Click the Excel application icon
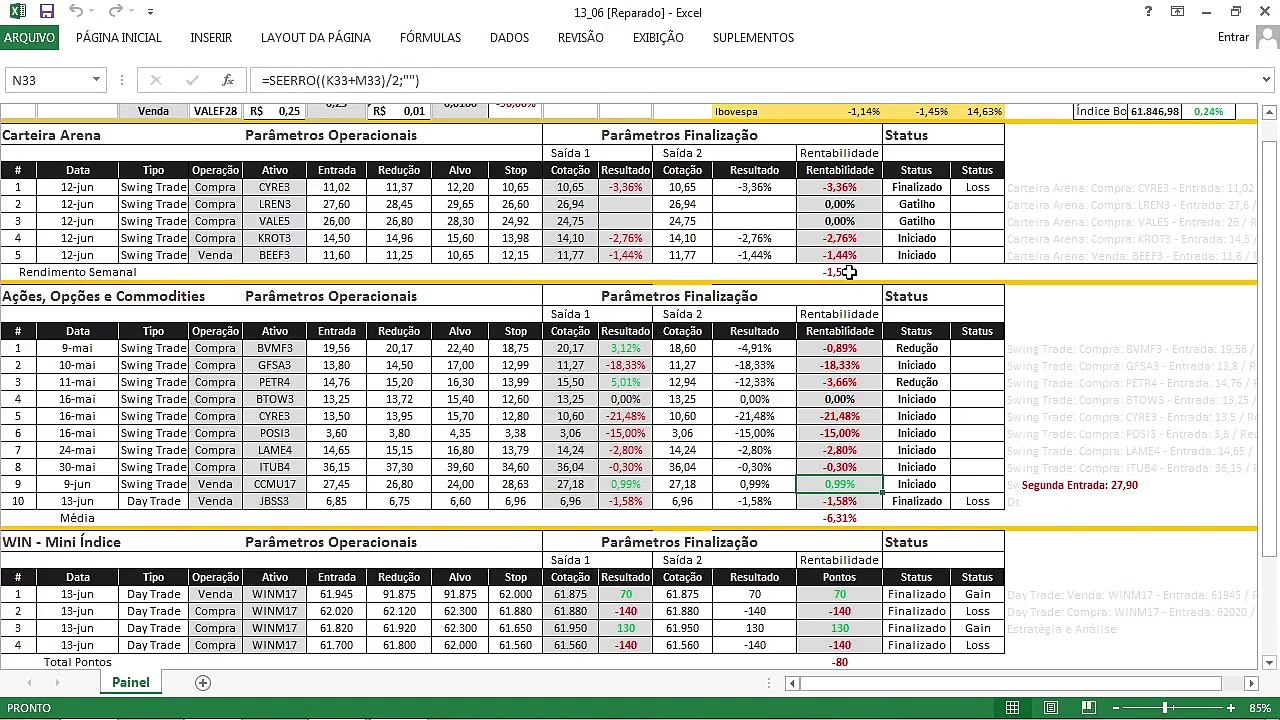Screen dimensions: 1280x720 (18, 12)
